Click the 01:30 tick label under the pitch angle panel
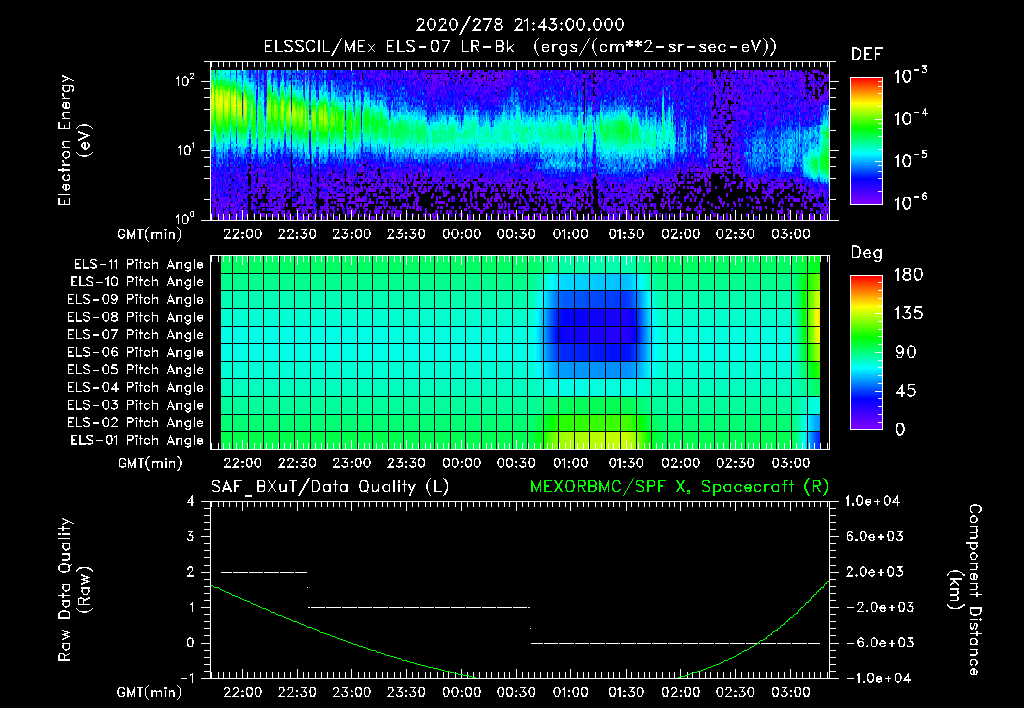The height and width of the screenshot is (708, 1024). [626, 464]
